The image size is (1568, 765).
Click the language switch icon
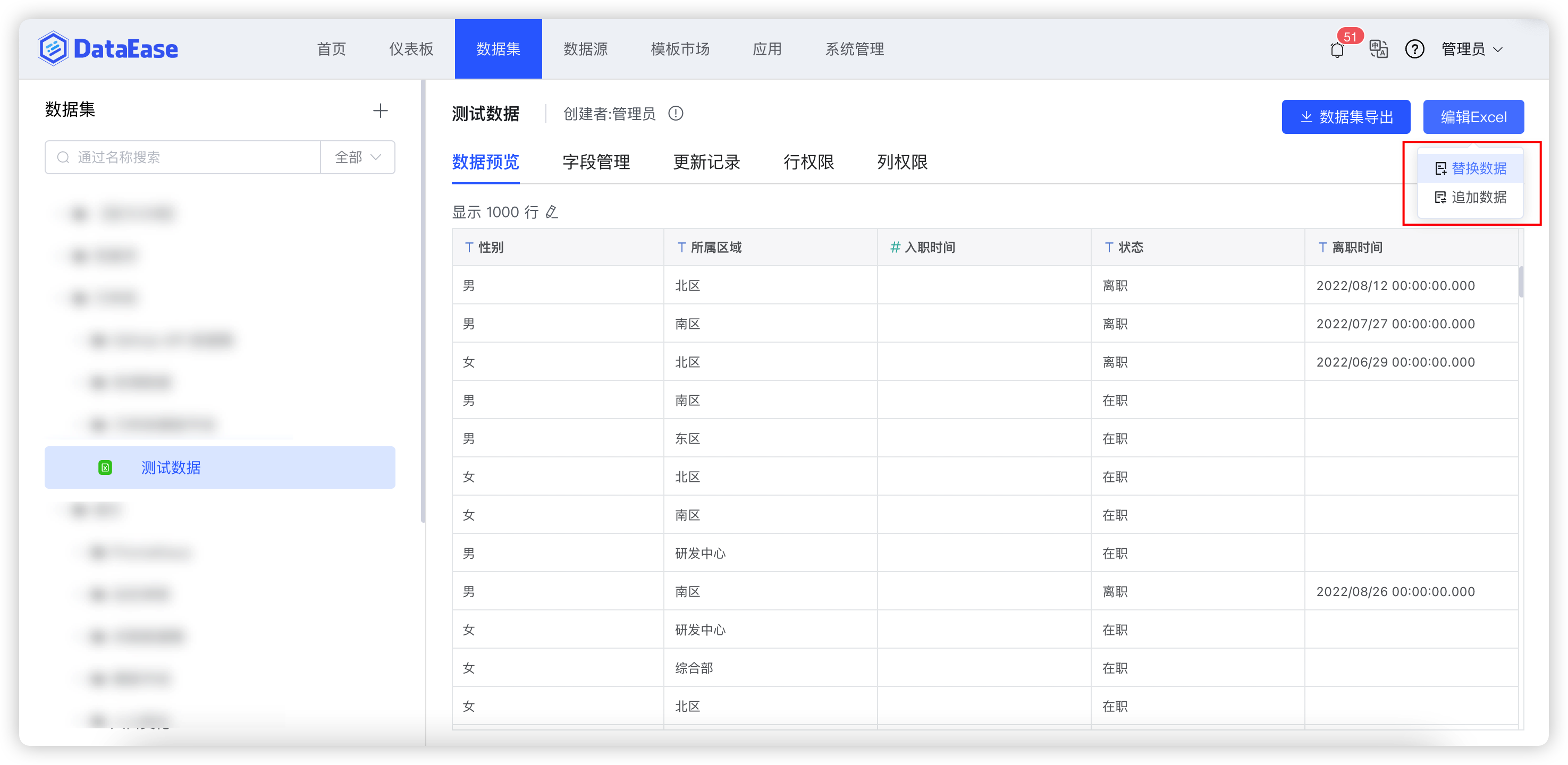click(x=1379, y=49)
